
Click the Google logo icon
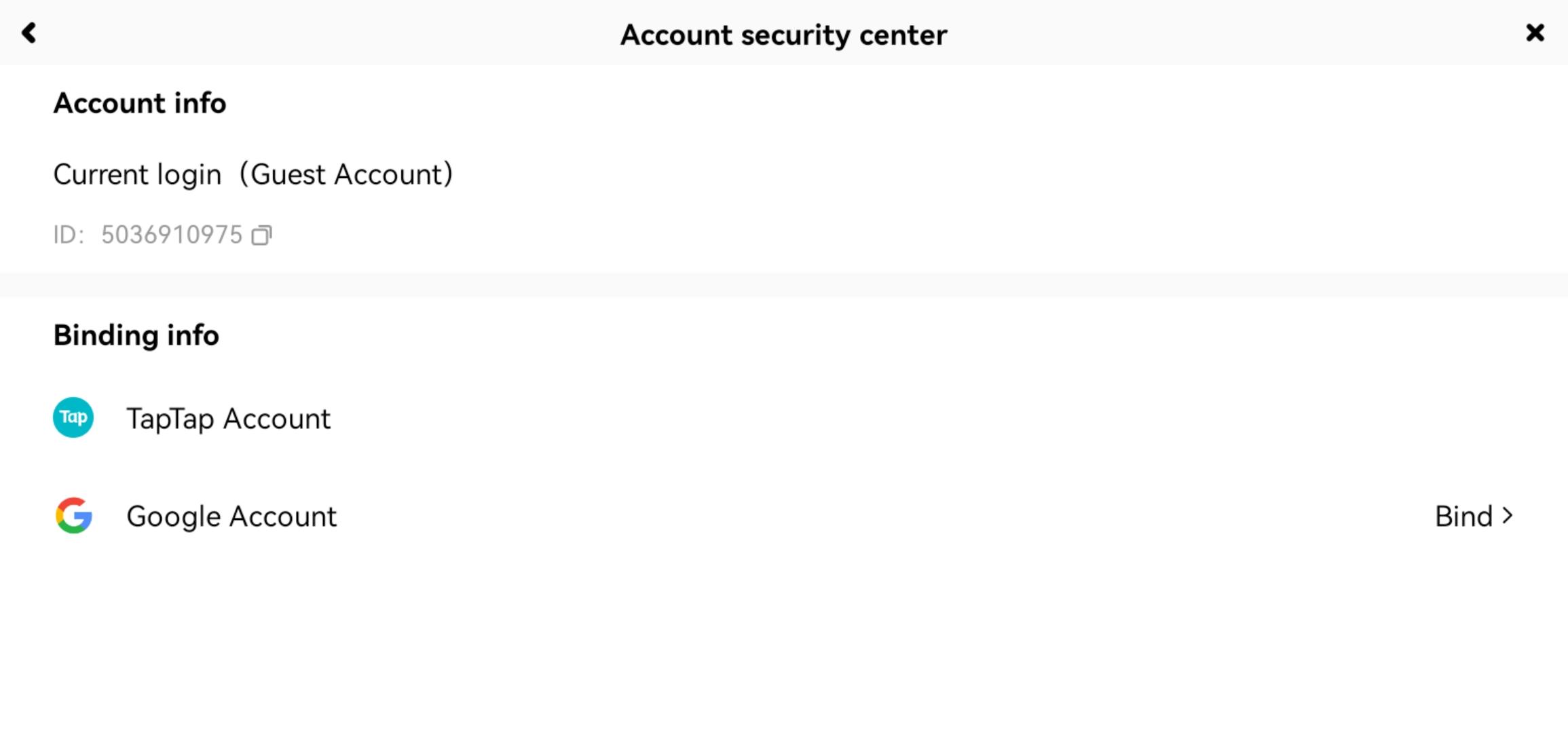73,516
